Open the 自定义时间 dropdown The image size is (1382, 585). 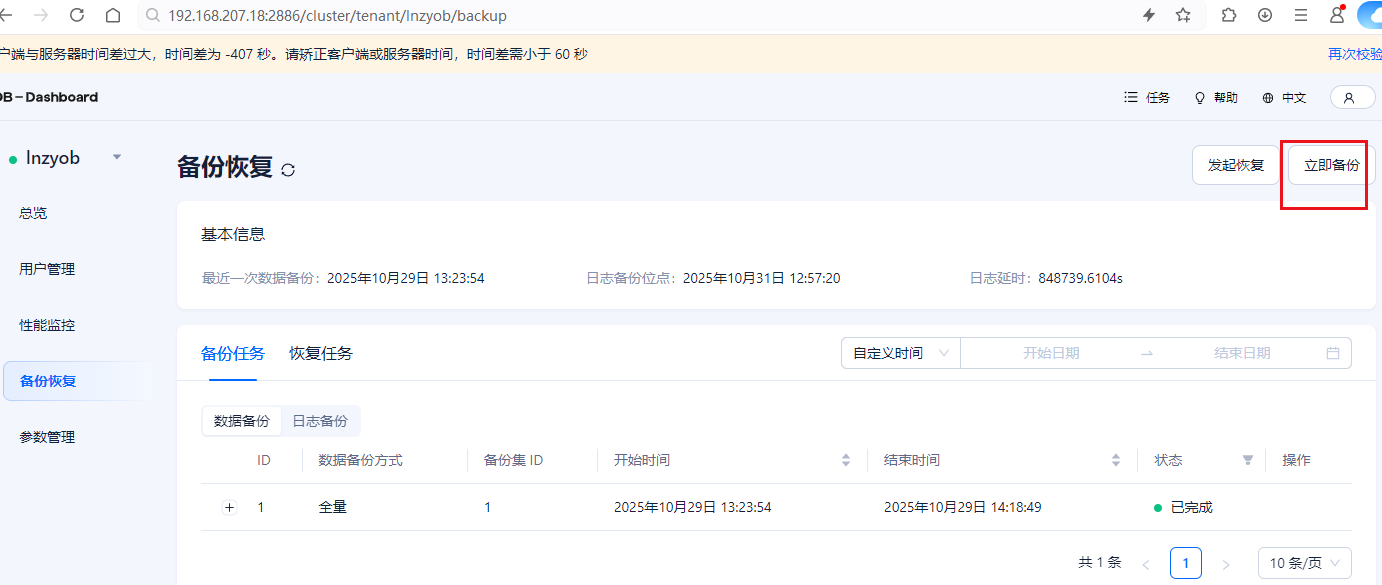pos(900,353)
